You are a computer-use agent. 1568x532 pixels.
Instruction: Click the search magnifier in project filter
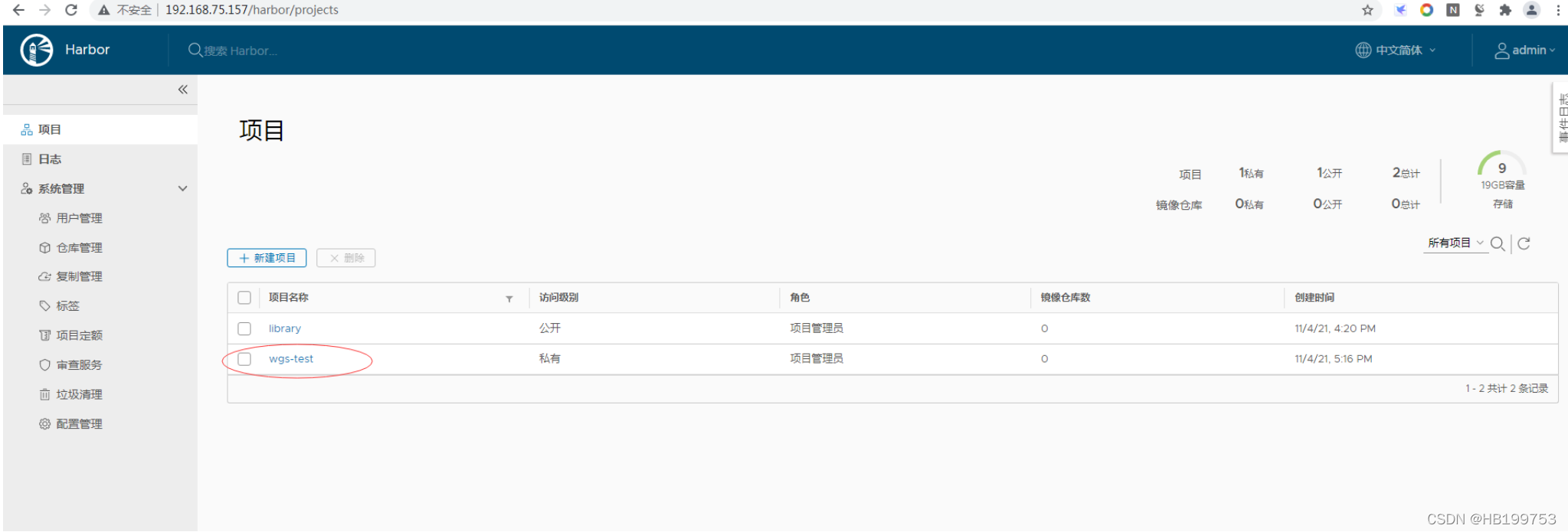pyautogui.click(x=1498, y=243)
